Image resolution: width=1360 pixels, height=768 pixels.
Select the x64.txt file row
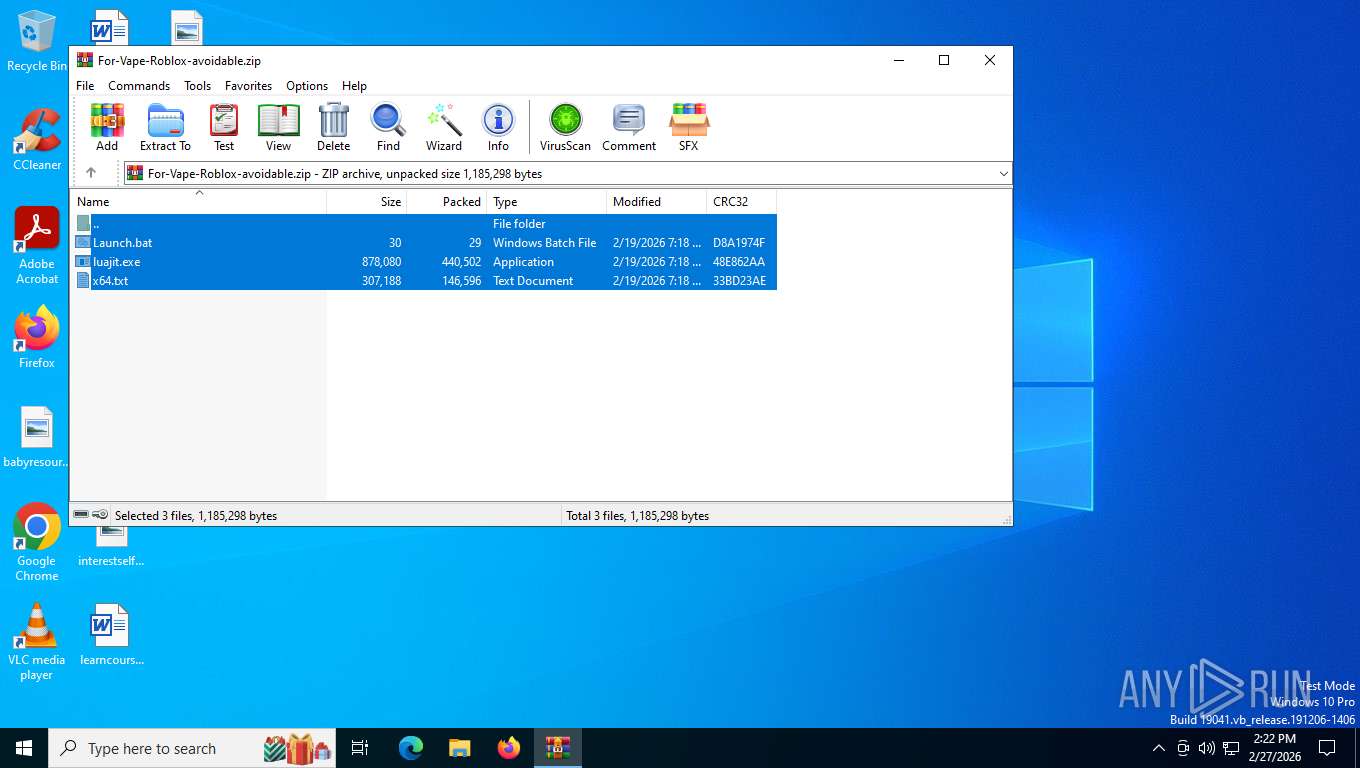coord(424,281)
